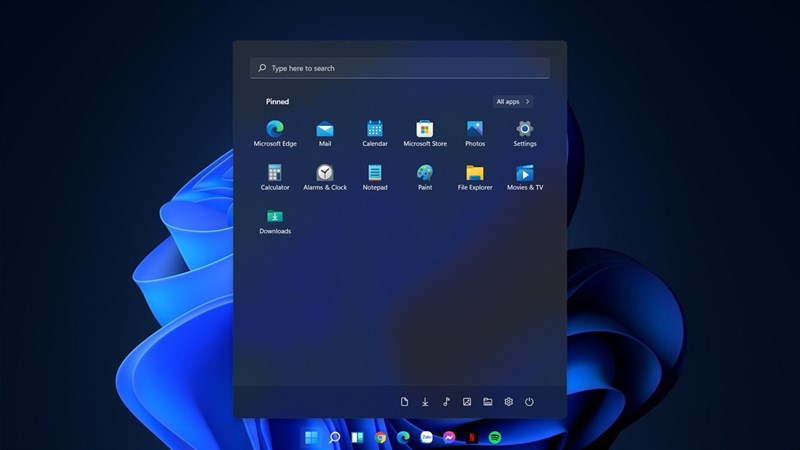Launch the Mail app
This screenshot has height=450, width=800.
coord(325,133)
